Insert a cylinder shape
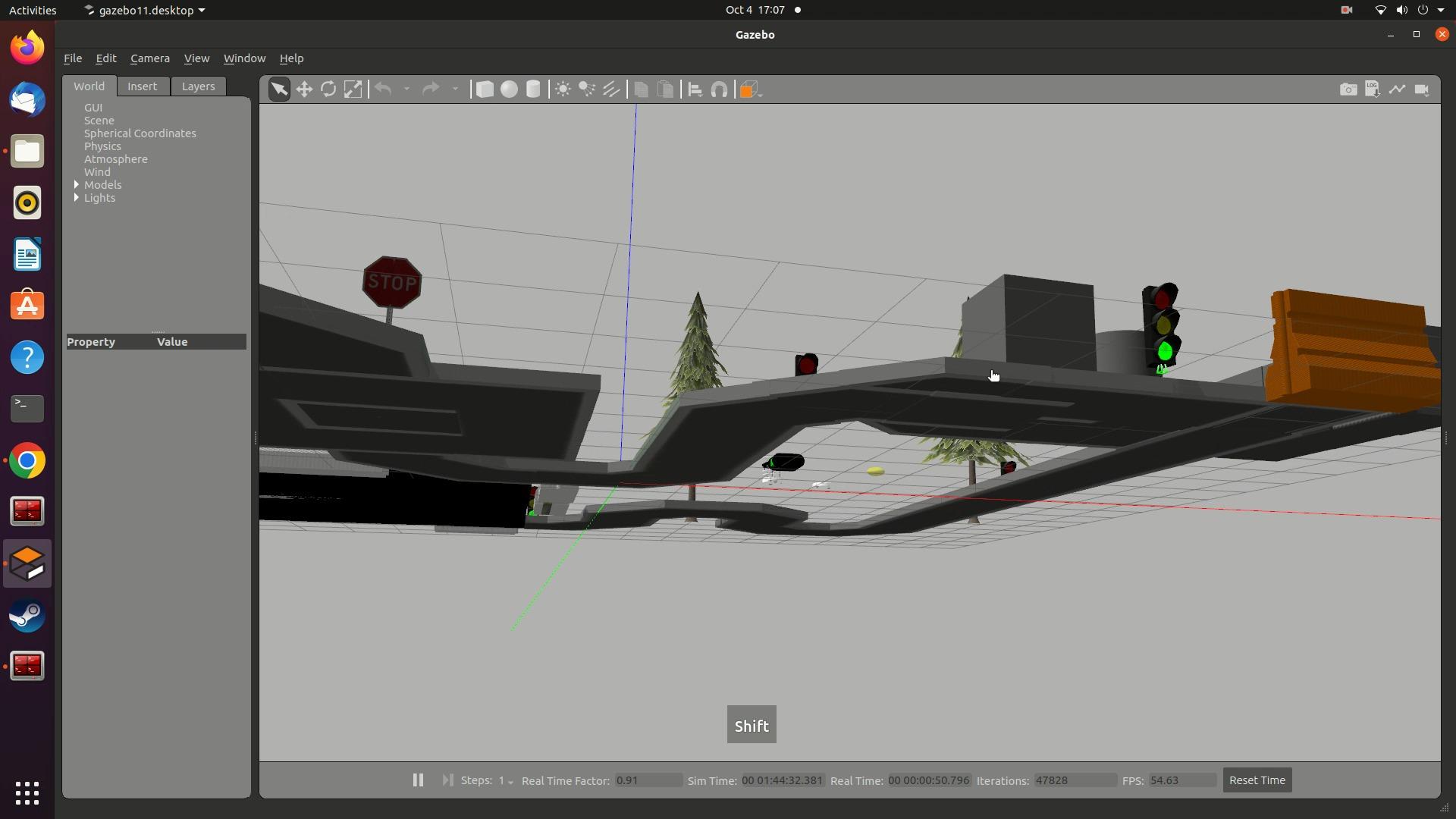 (x=533, y=89)
